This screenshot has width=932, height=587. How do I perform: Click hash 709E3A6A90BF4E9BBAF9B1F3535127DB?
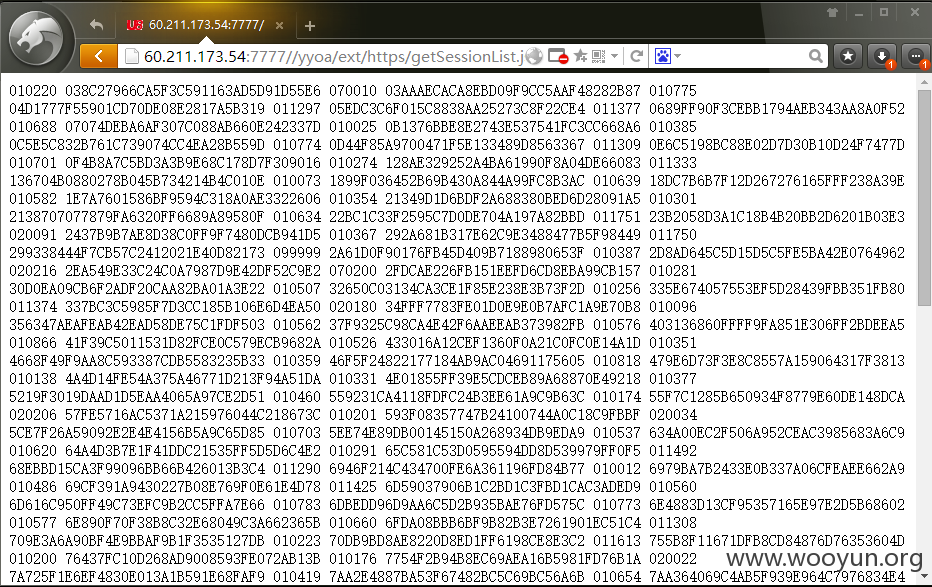(x=137, y=541)
